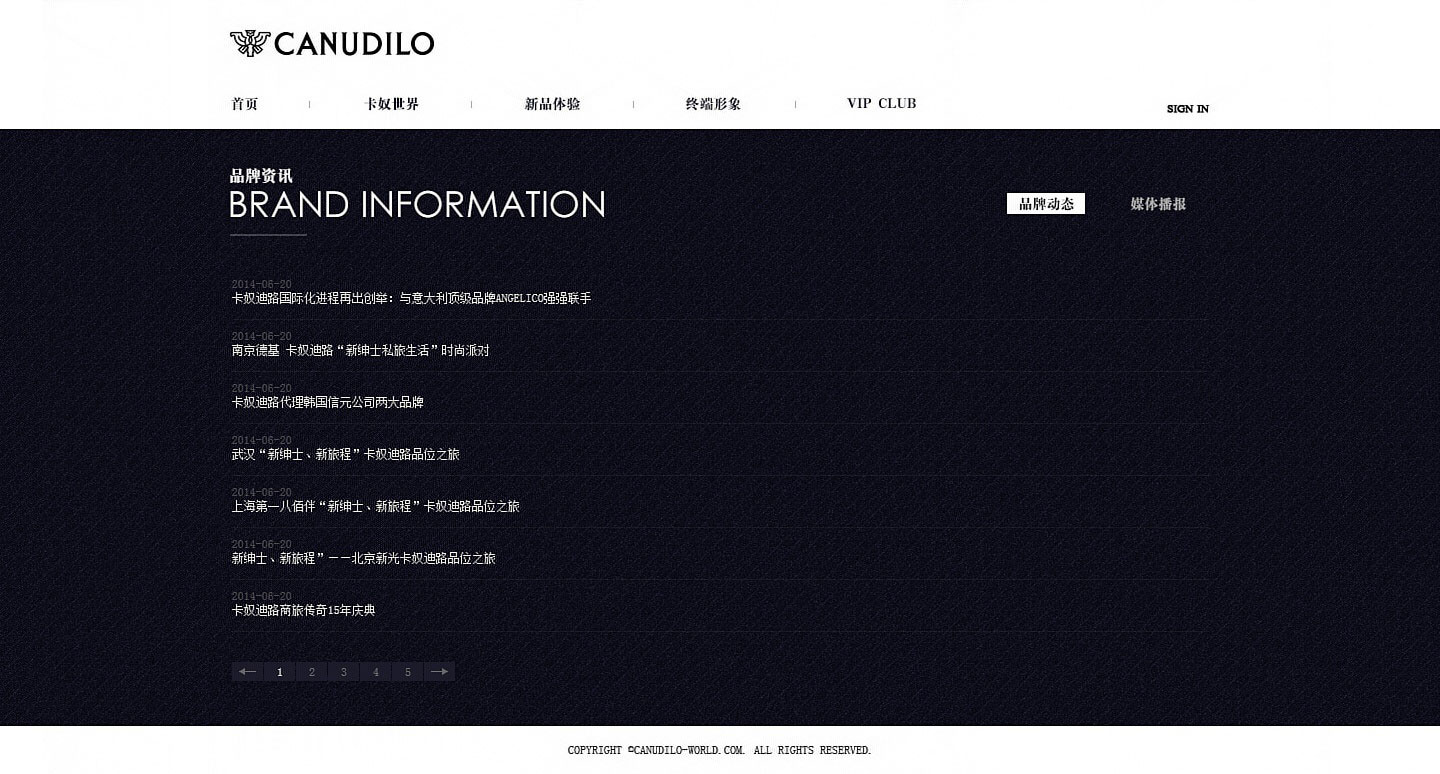Open the 上海第一八佰伴 article
Viewport: 1440px width, 774px height.
[x=375, y=506]
